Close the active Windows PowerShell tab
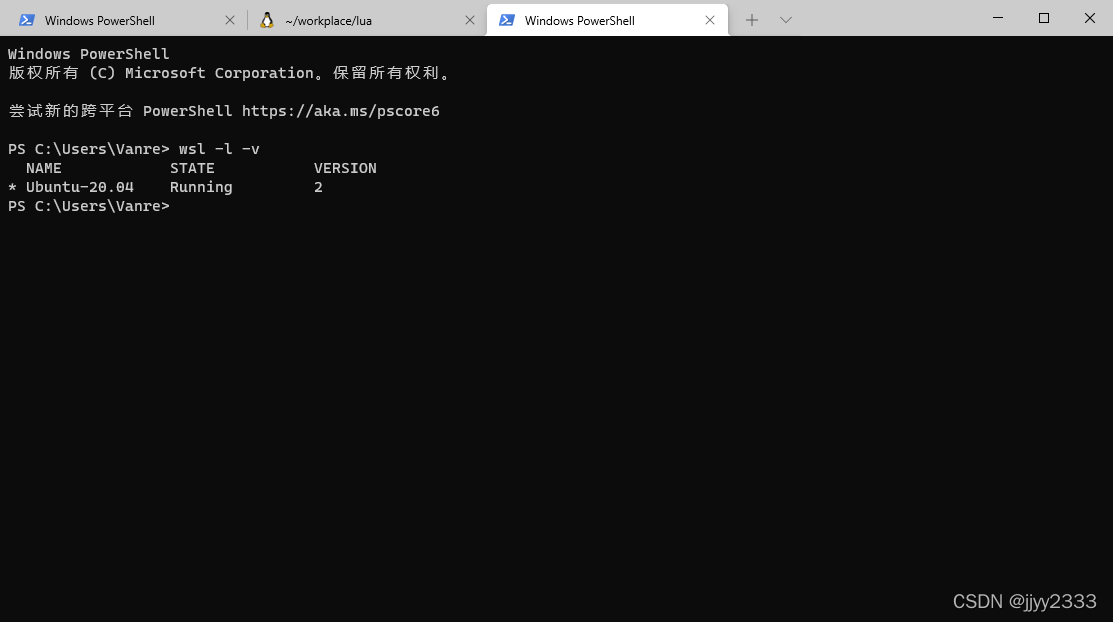The image size is (1113, 622). point(709,21)
